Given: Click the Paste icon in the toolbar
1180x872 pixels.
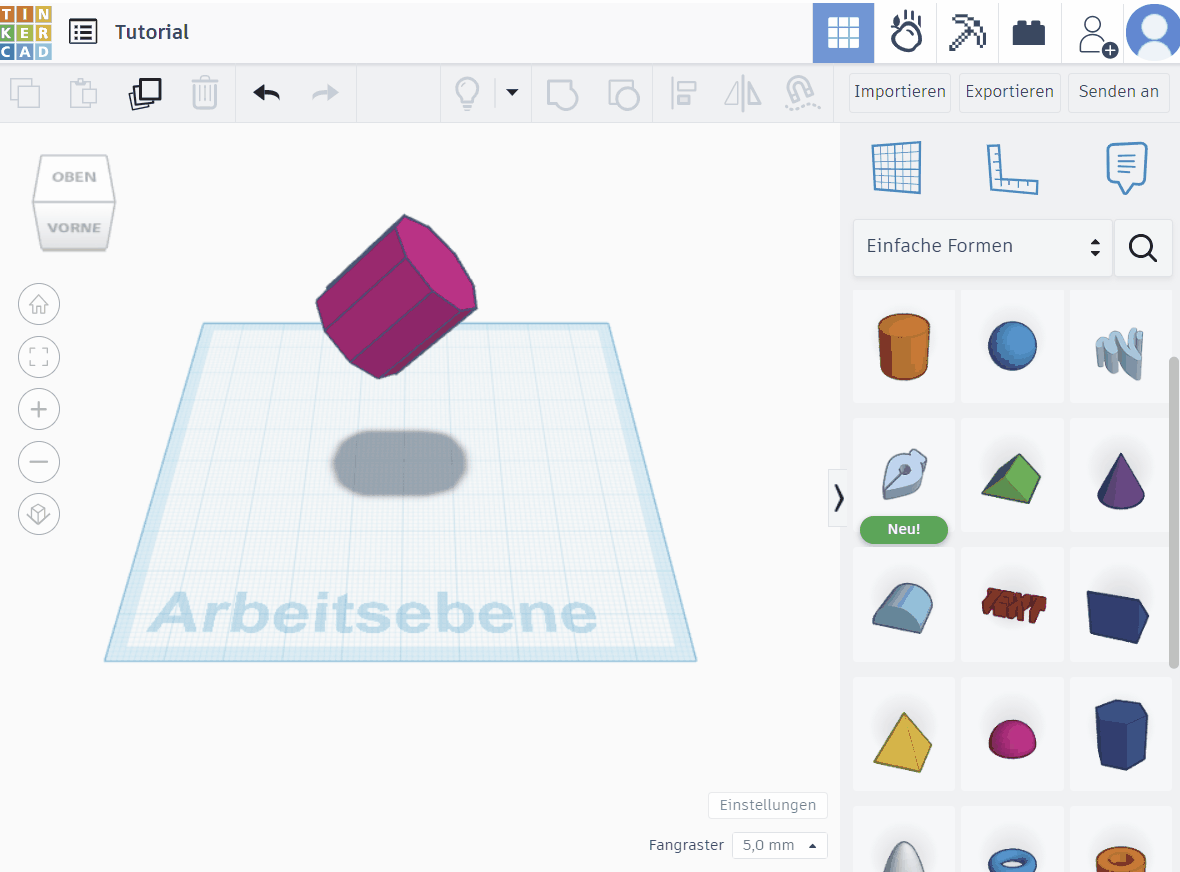Looking at the screenshot, I should point(84,93).
